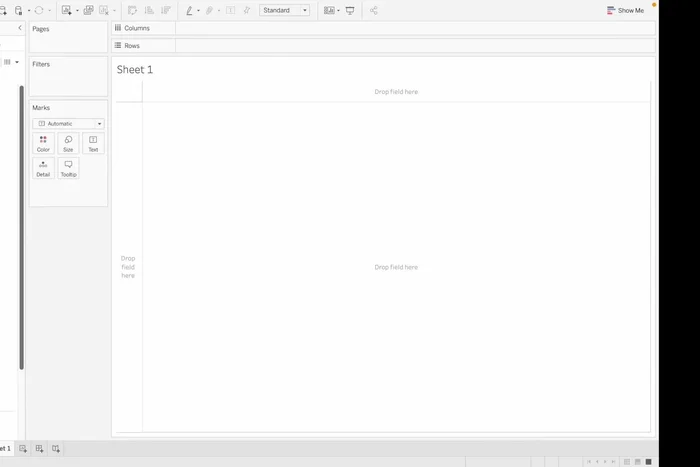This screenshot has height=467, width=700.
Task: Select the Highlight pen tool
Action: point(189,10)
